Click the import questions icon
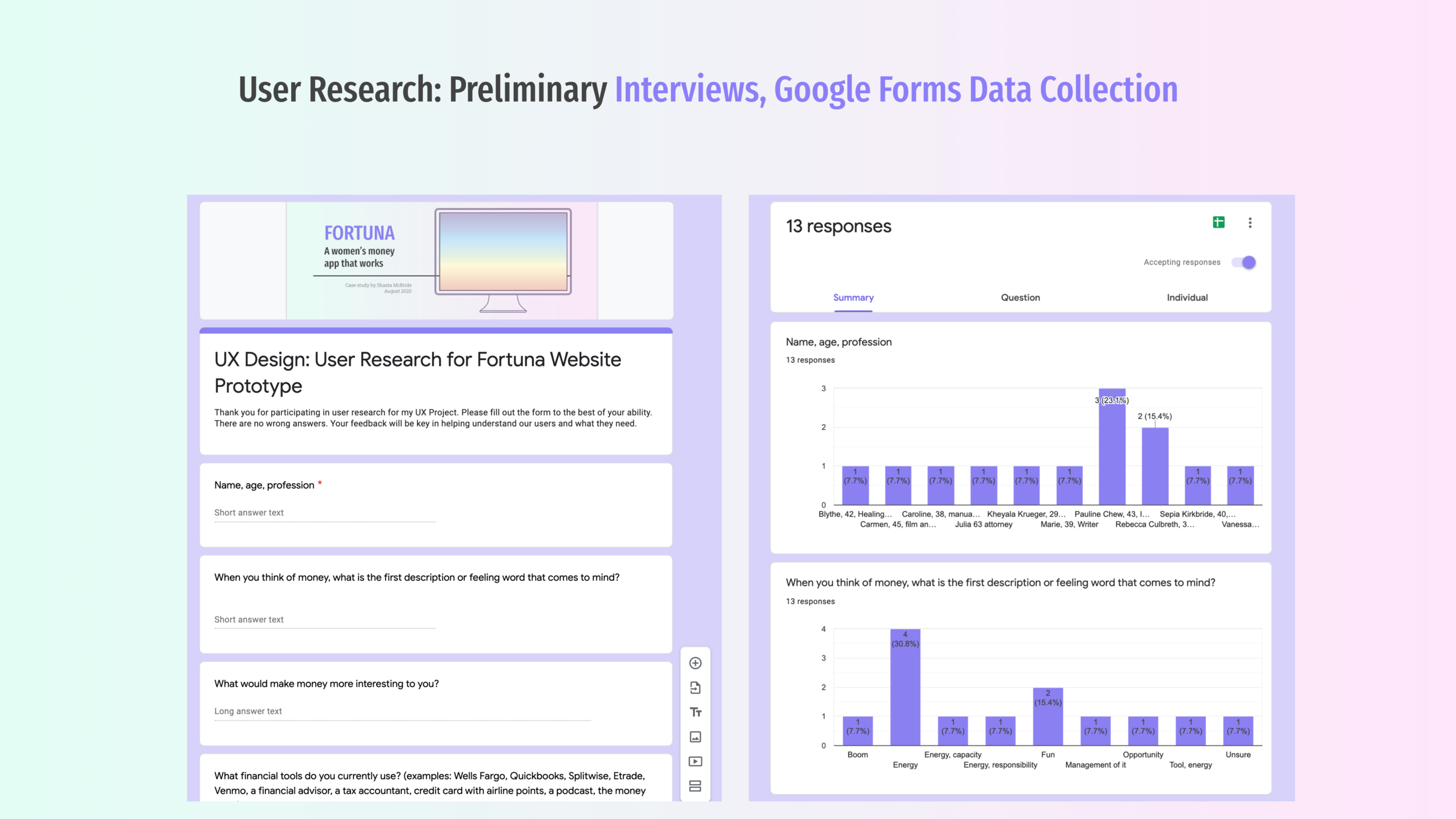Screen dimensions: 1456x819 695,688
